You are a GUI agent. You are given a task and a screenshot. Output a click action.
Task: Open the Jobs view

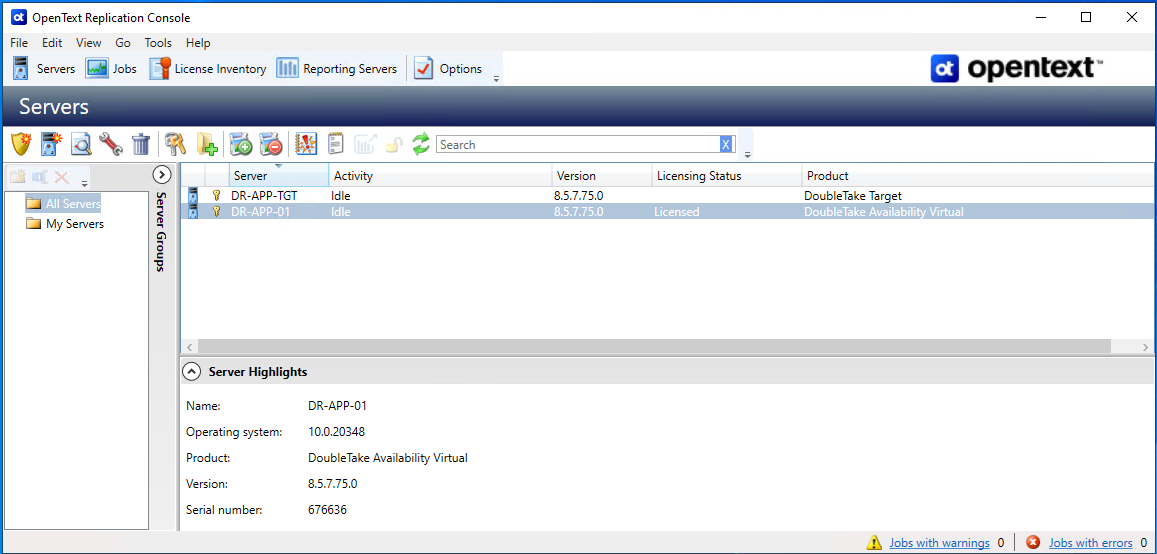(112, 69)
